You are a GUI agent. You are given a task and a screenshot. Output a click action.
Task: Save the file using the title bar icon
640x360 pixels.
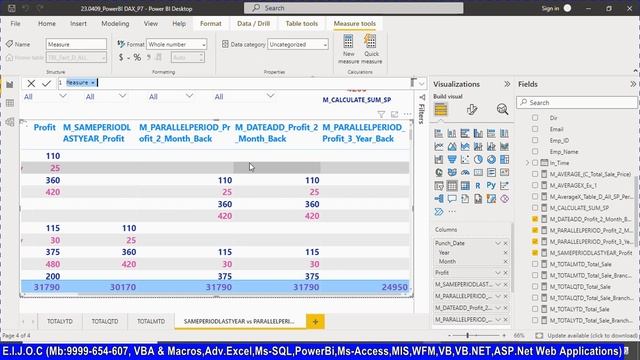(12, 8)
